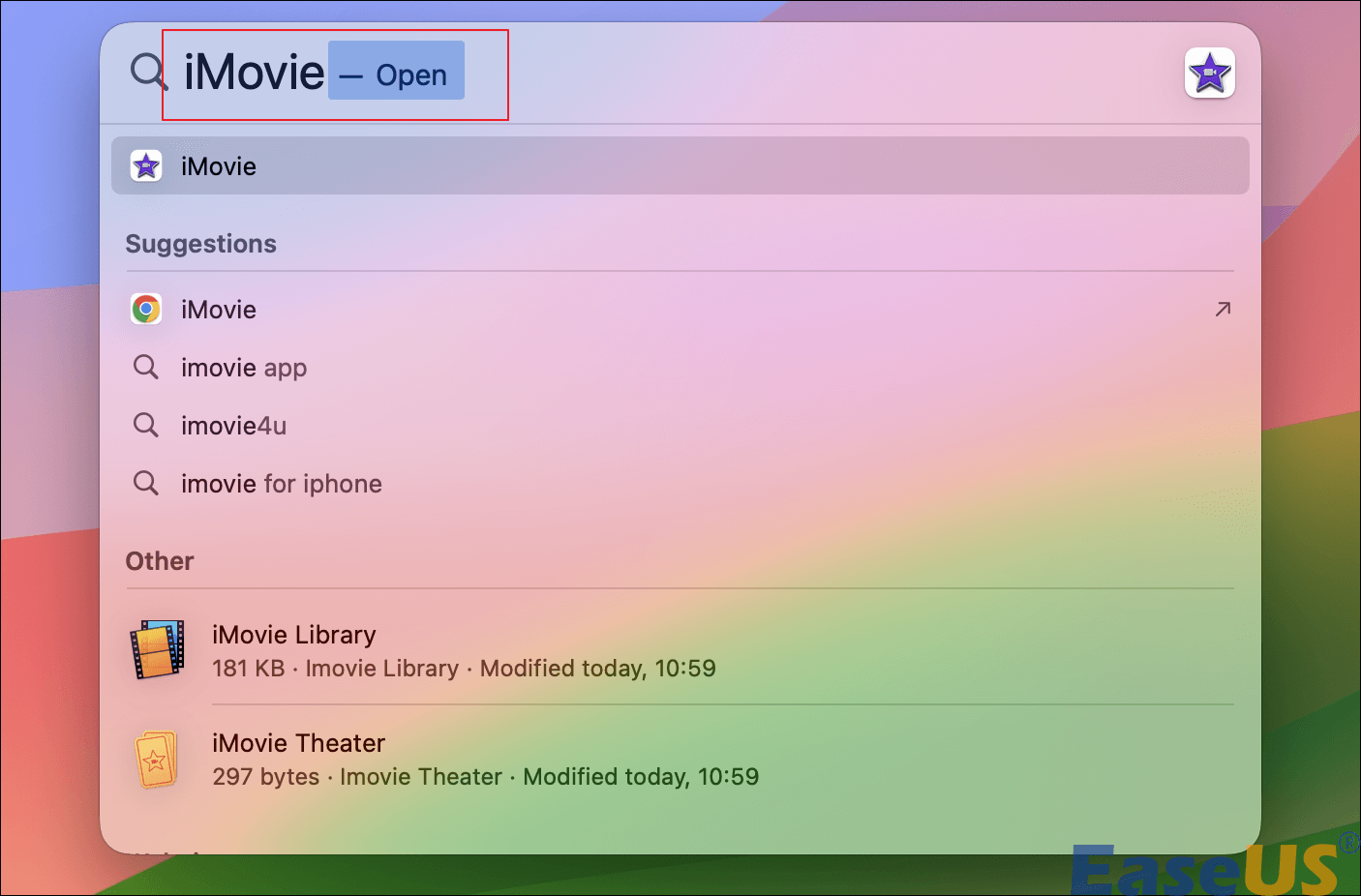
Task: Click the '181 KB · Imovie Library' detail text
Action: pos(336,669)
